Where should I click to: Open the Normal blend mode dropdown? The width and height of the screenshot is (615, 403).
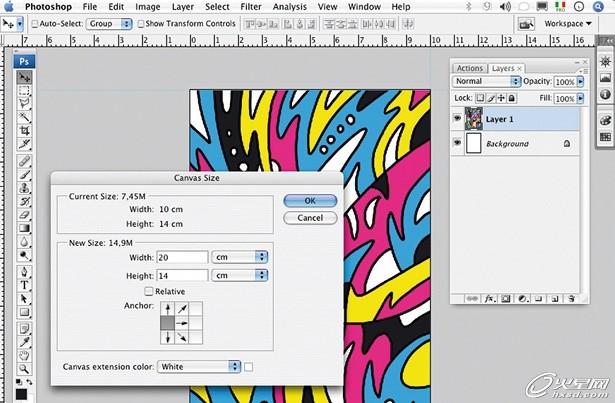486,81
